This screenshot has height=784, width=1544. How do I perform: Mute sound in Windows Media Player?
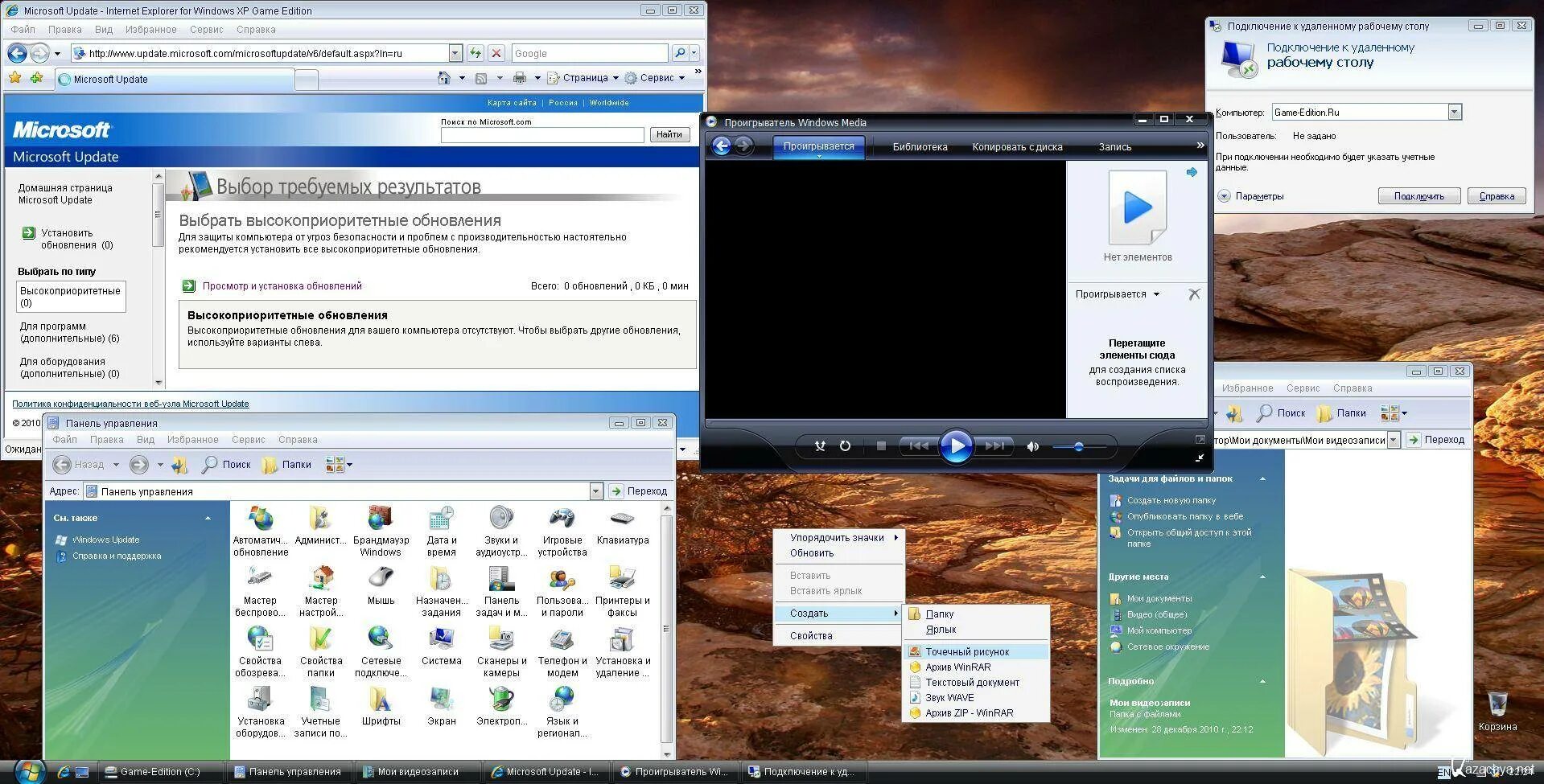point(1032,446)
